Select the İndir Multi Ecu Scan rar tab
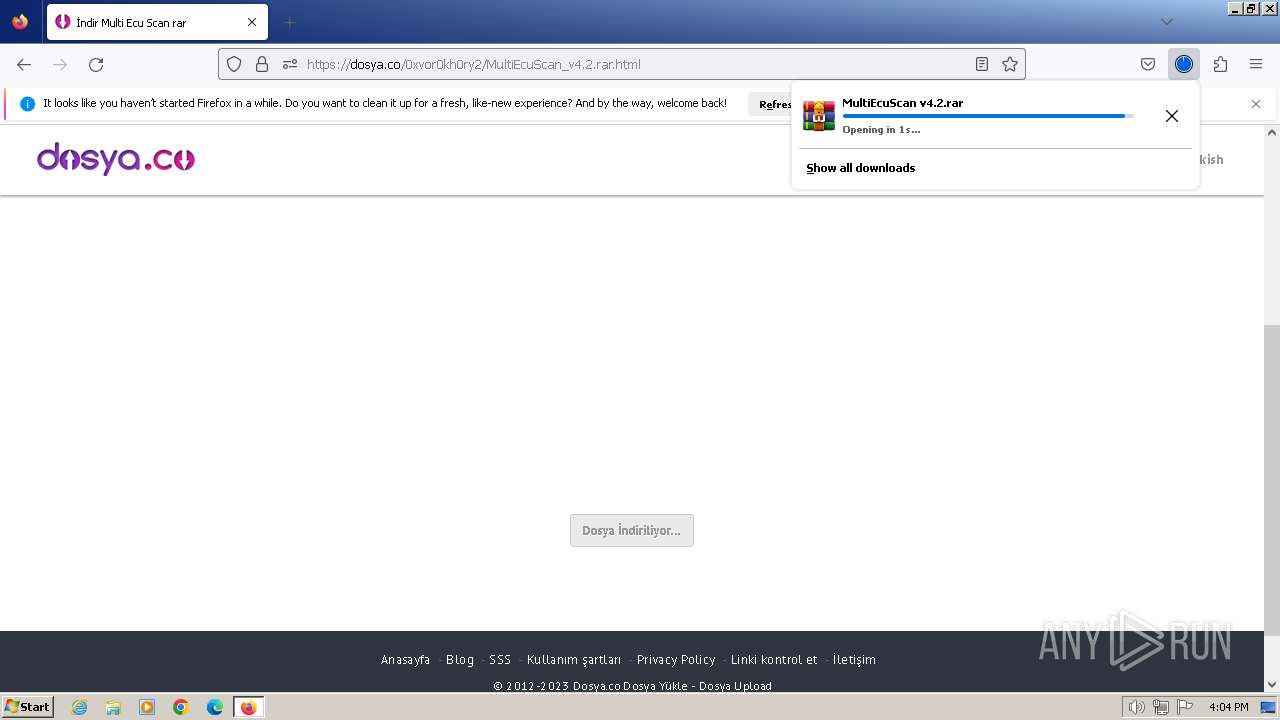Screen dimensions: 1280x720 coord(157,22)
